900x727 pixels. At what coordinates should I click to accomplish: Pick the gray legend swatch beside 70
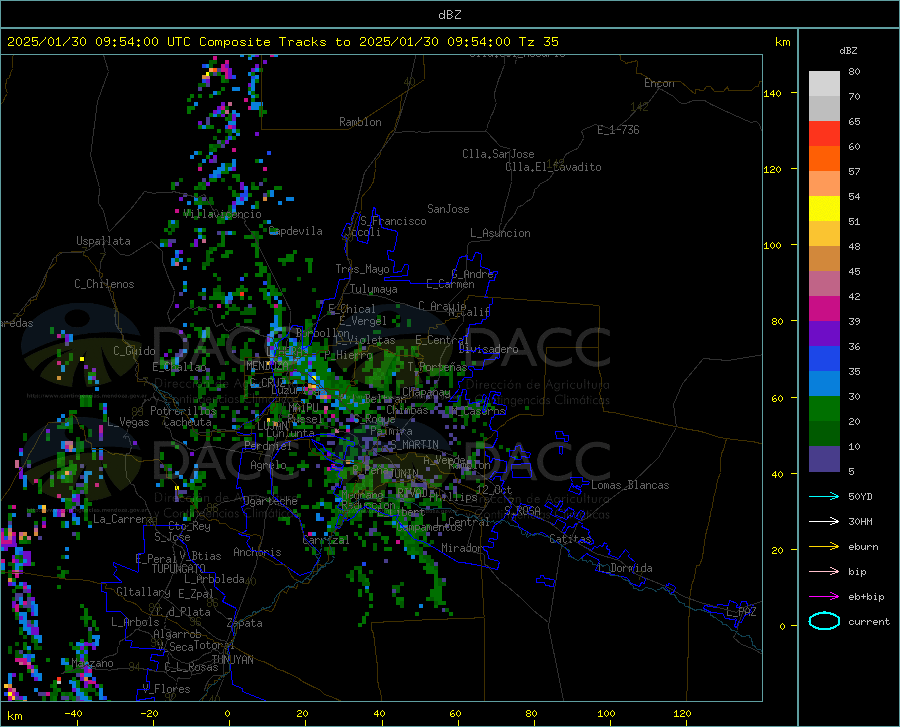coord(824,108)
